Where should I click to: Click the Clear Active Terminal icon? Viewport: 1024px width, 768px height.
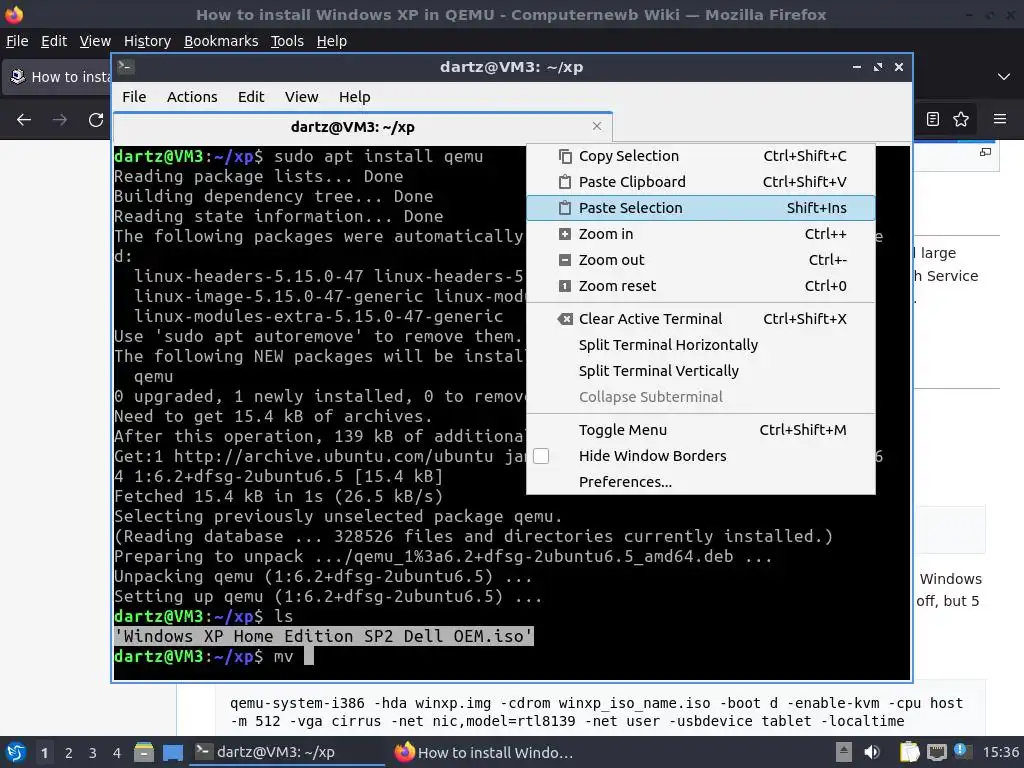(x=565, y=319)
